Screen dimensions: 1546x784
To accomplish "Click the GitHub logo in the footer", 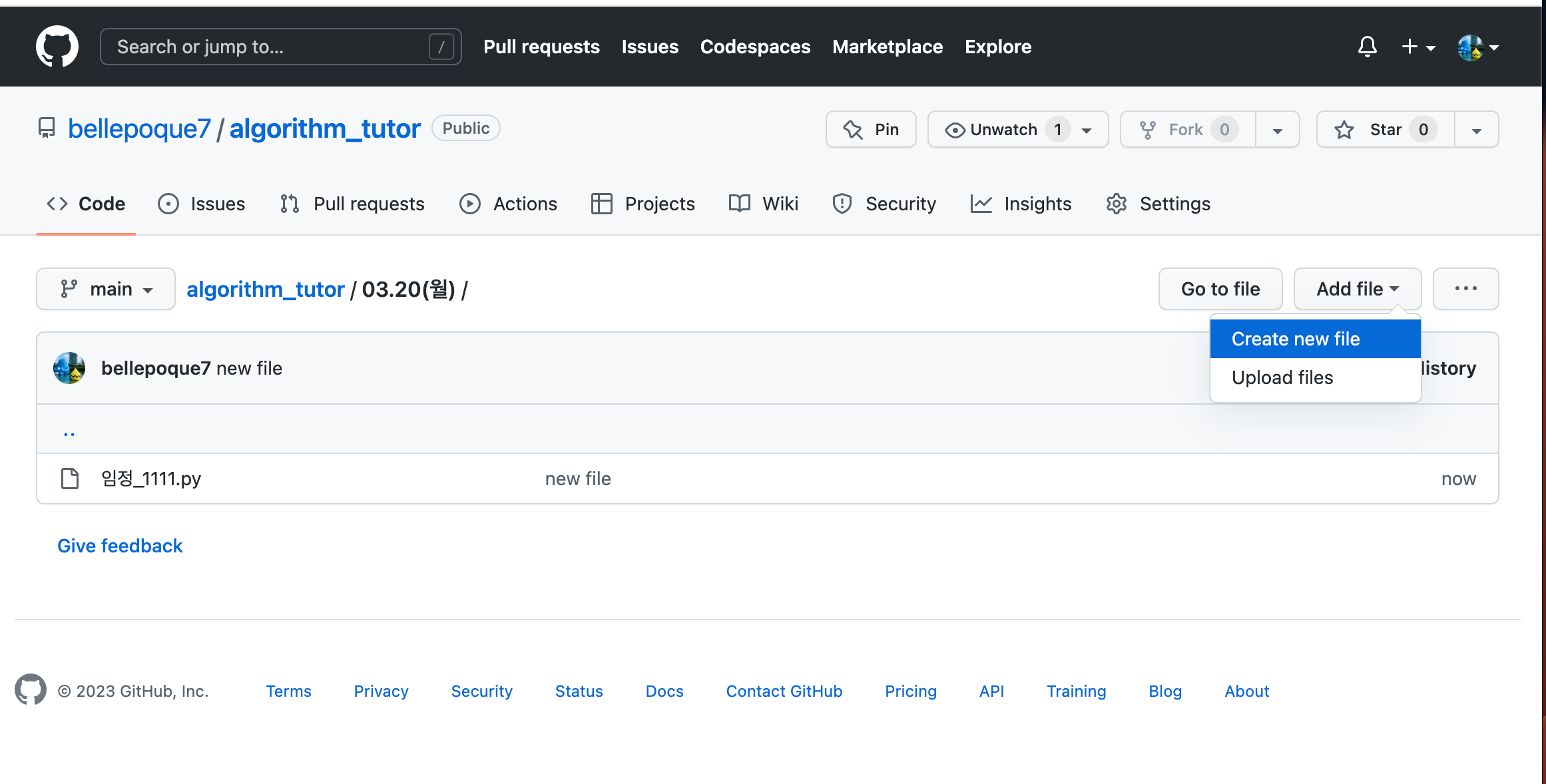I will point(29,690).
